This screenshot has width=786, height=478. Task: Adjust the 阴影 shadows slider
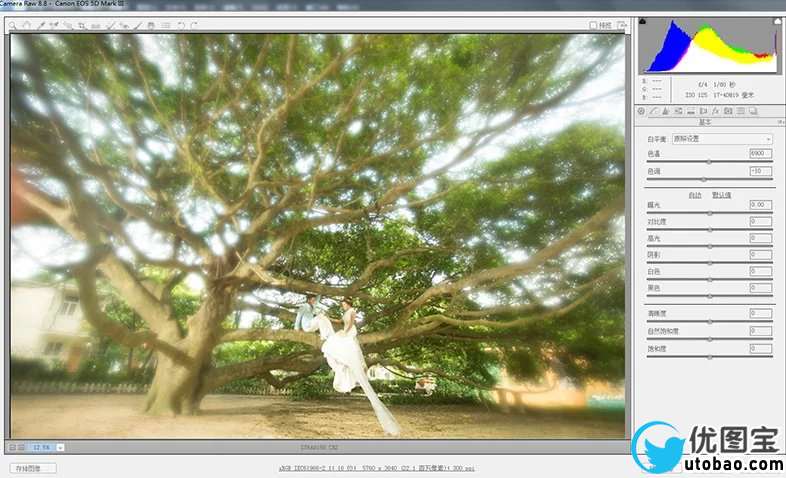click(x=709, y=263)
